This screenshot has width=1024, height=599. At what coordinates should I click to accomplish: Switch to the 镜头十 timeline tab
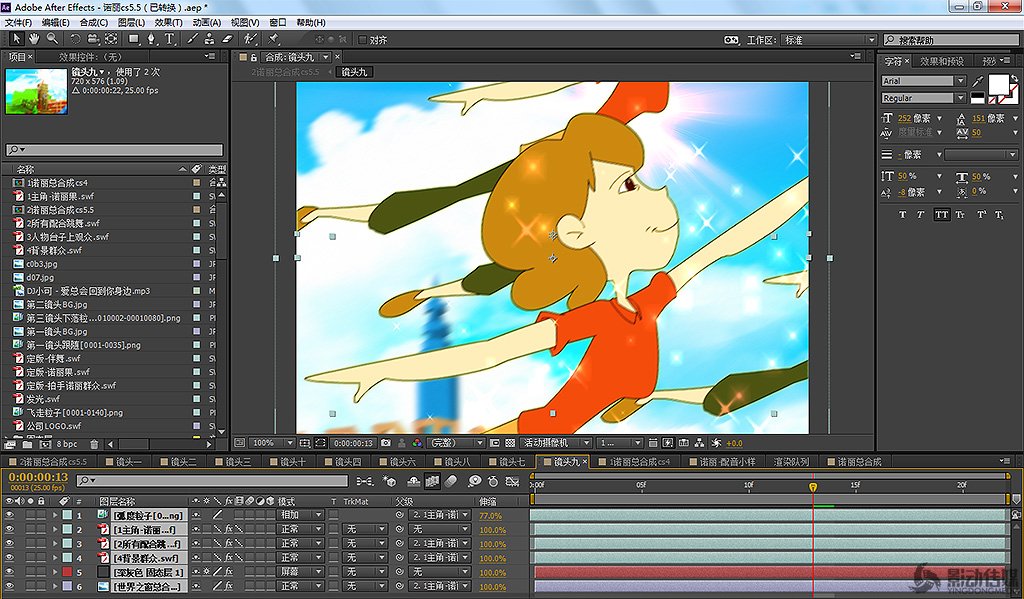[292, 462]
